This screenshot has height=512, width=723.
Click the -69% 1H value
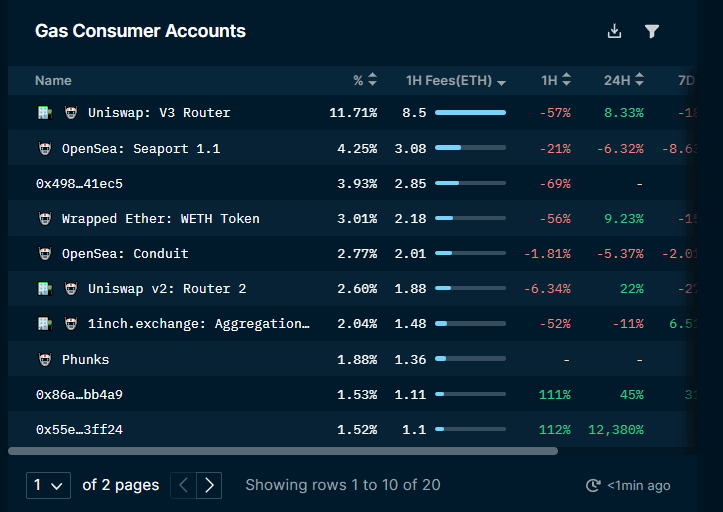[x=555, y=184]
